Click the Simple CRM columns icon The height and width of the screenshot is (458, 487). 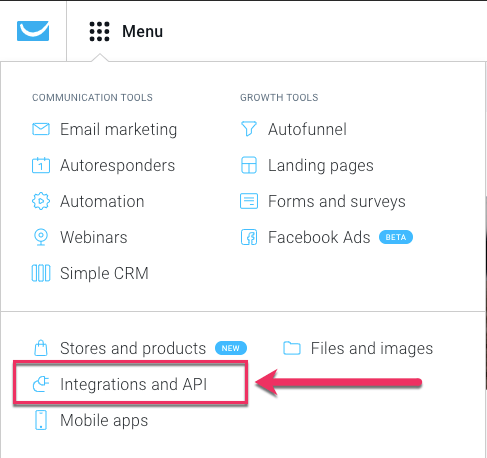[x=41, y=273]
